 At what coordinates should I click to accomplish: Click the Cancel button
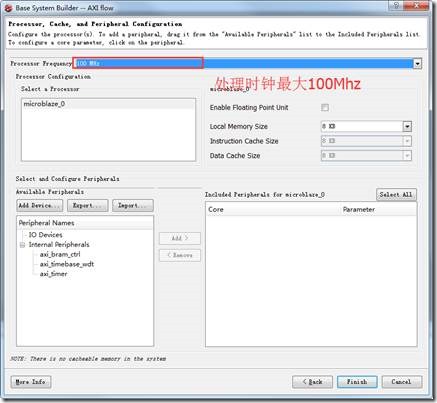tap(402, 382)
